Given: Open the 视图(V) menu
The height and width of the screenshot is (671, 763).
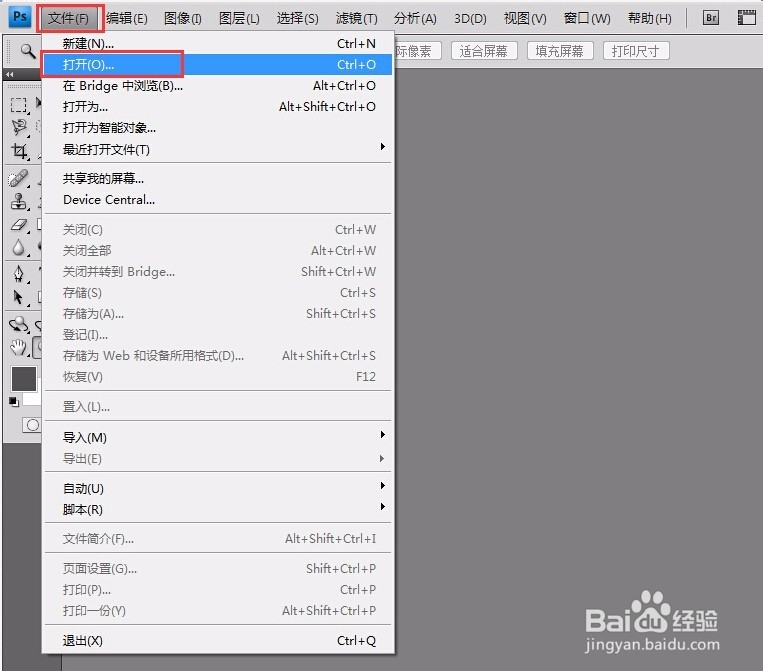Looking at the screenshot, I should click(x=525, y=18).
